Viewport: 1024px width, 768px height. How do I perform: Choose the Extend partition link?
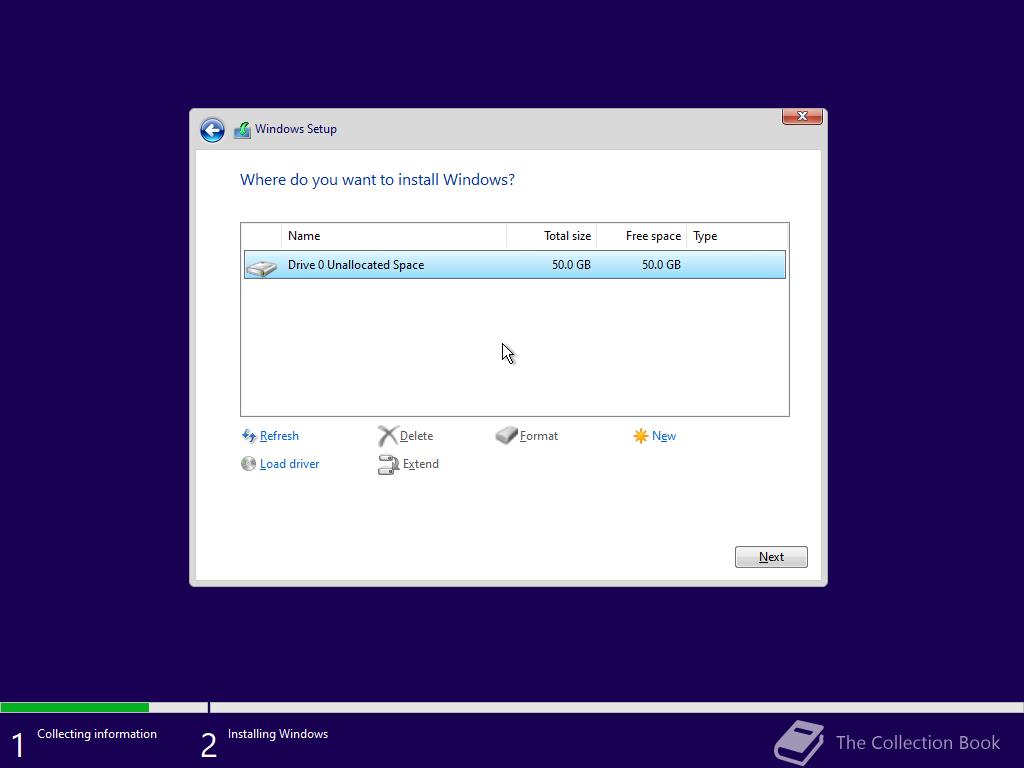click(421, 464)
